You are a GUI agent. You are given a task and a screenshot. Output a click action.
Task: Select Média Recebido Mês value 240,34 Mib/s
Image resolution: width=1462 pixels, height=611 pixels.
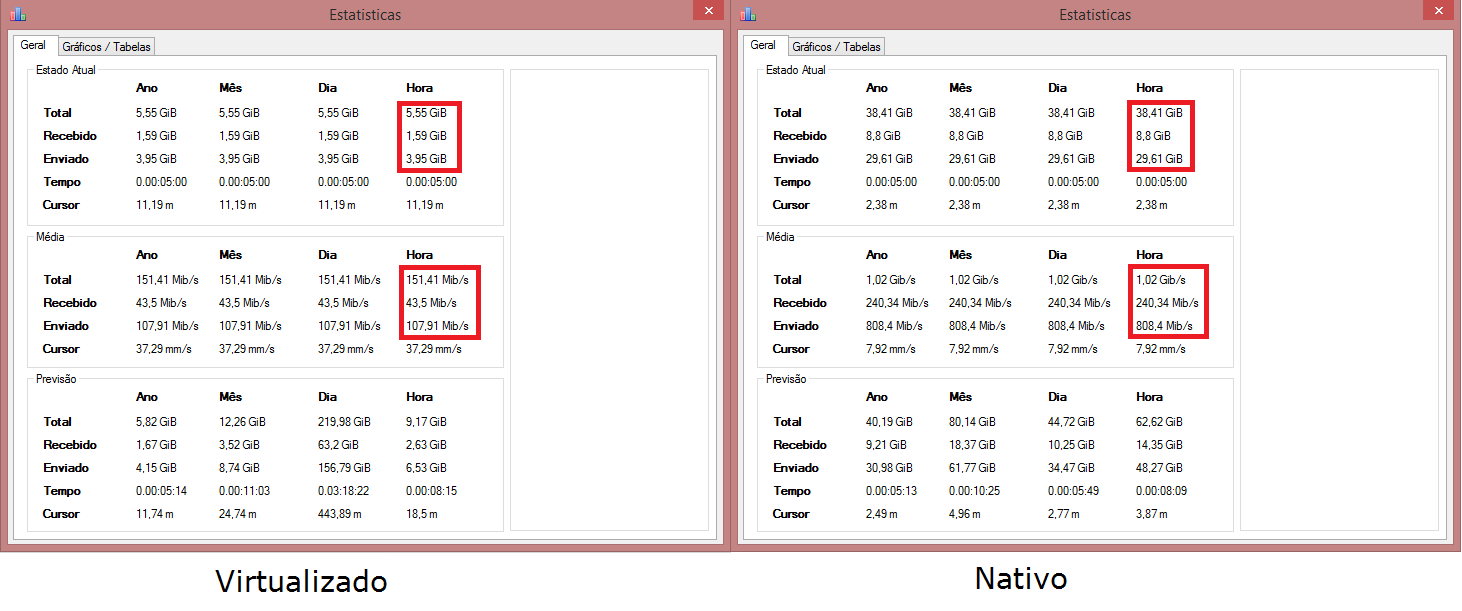coord(980,303)
